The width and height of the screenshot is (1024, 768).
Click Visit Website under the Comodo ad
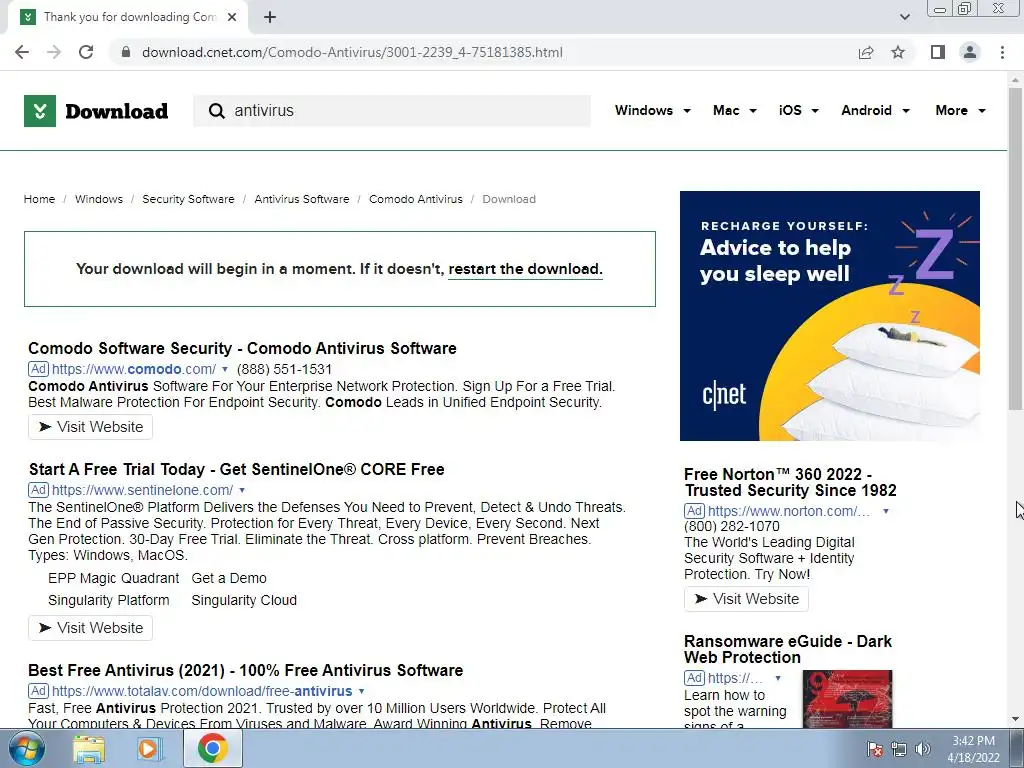(90, 427)
